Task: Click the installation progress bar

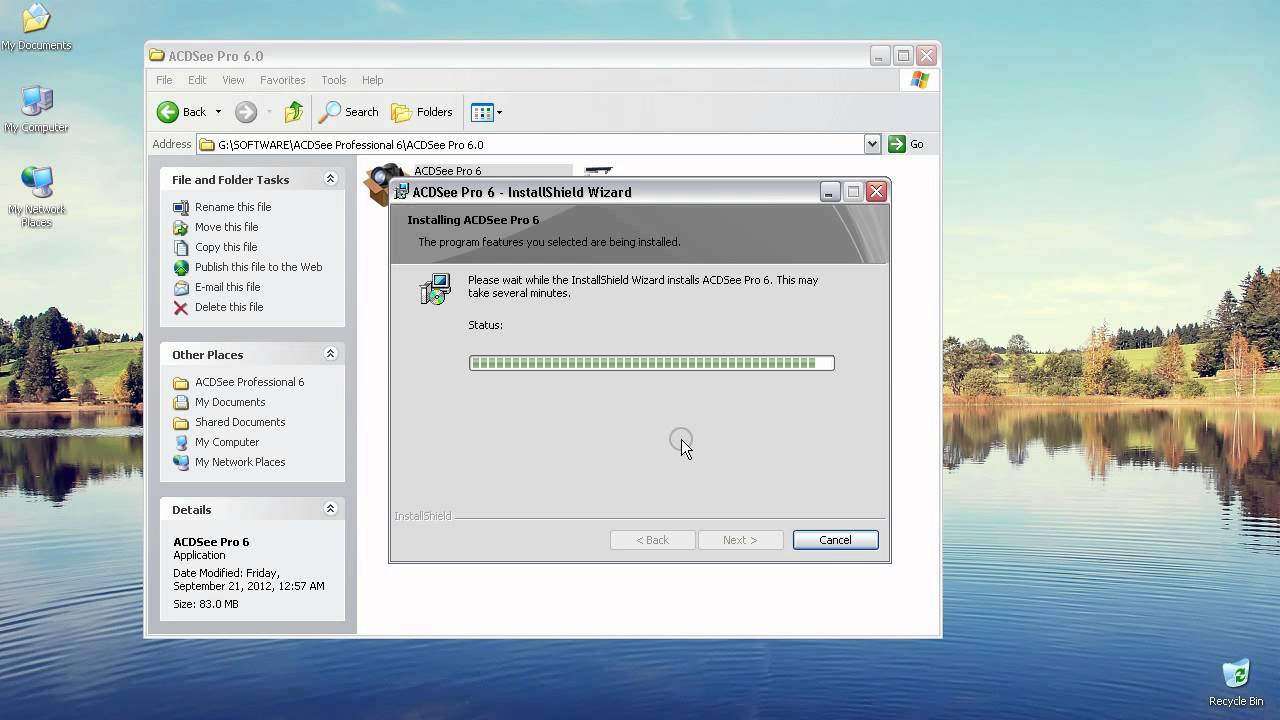Action: [x=652, y=363]
